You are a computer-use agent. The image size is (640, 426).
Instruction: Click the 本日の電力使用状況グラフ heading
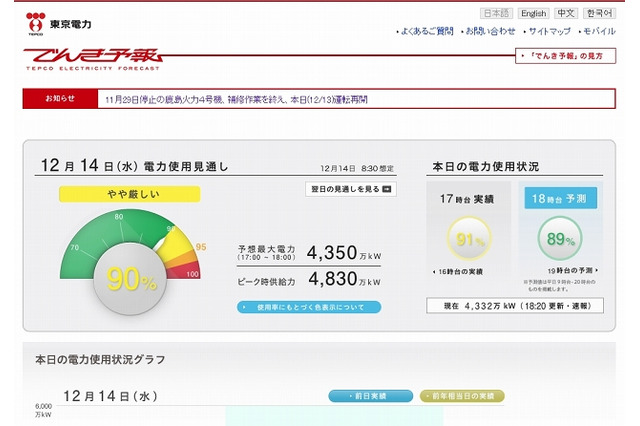pyautogui.click(x=100, y=359)
